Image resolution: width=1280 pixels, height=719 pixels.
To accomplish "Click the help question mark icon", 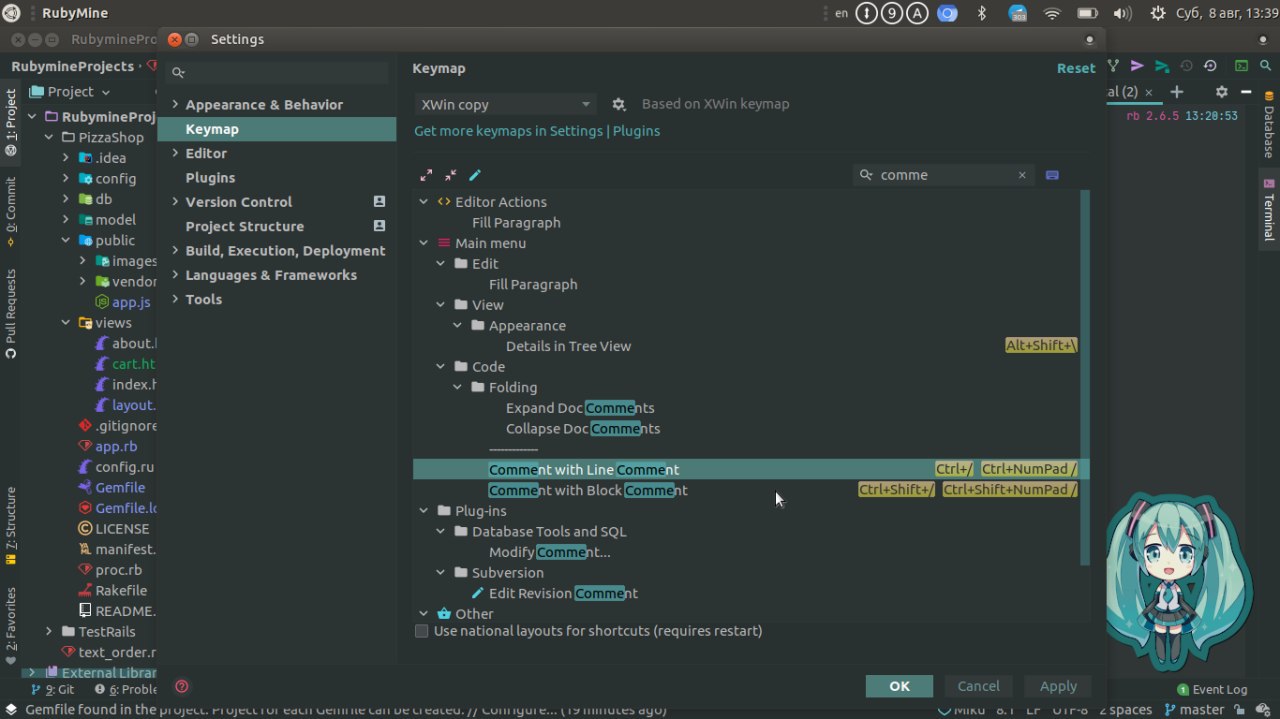I will tap(182, 686).
